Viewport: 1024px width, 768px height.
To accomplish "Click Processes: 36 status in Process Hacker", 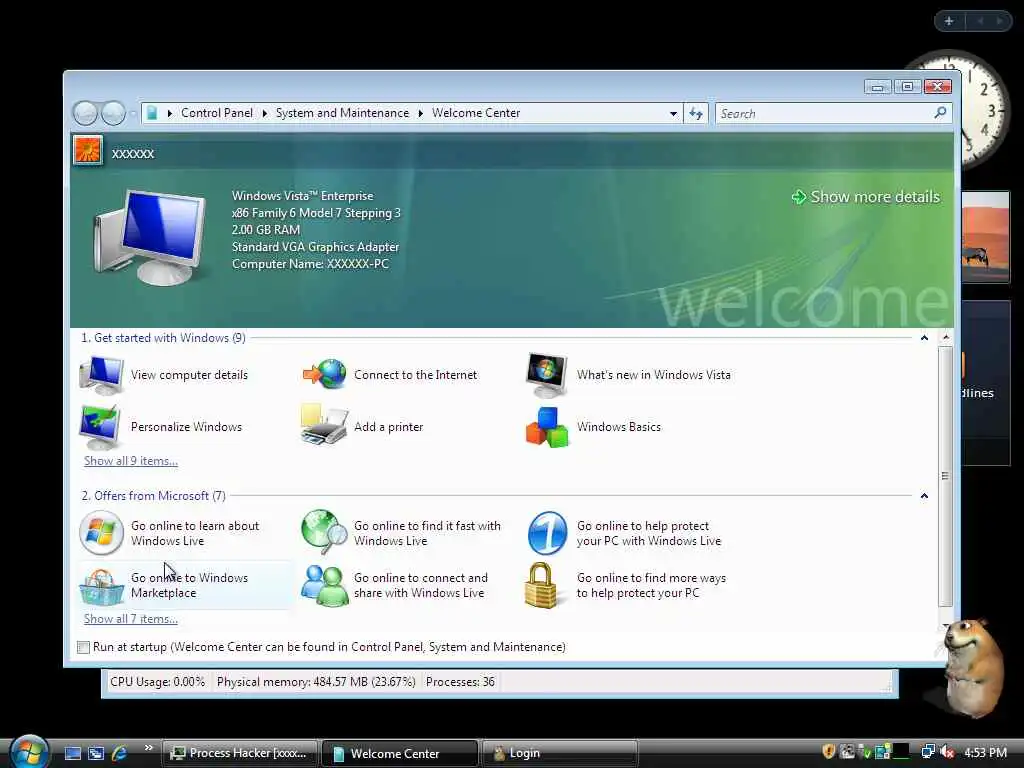I will pyautogui.click(x=460, y=682).
